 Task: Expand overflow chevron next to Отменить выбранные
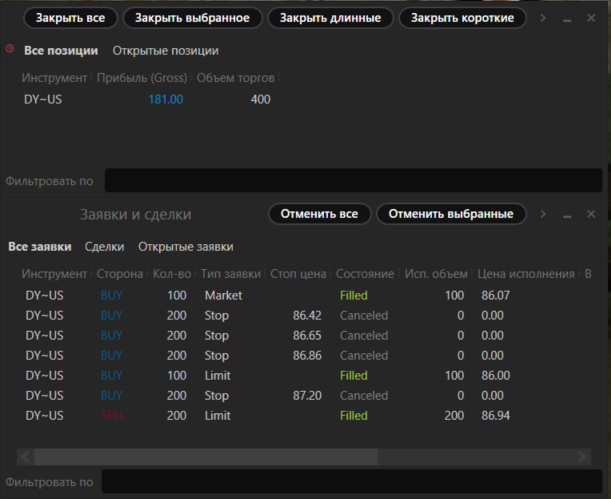543,214
